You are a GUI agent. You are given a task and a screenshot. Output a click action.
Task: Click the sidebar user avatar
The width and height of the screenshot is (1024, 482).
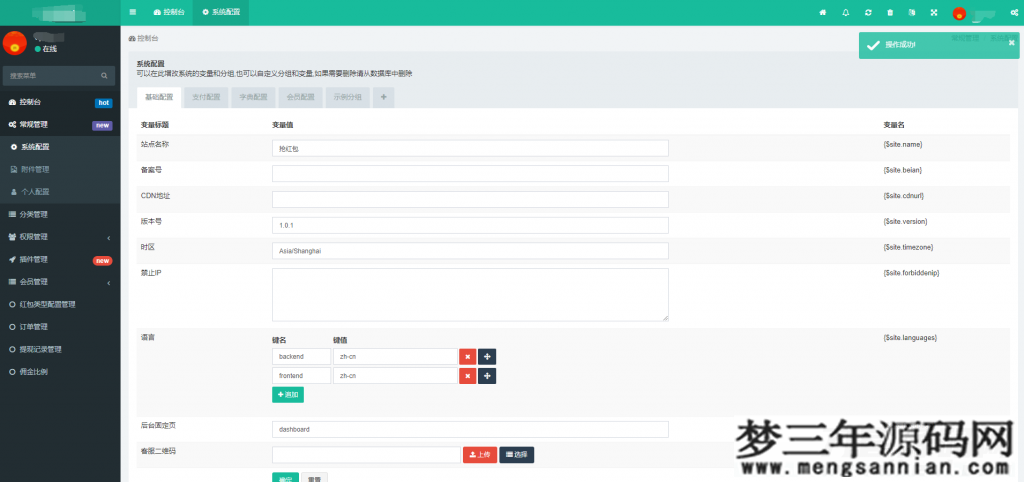pyautogui.click(x=14, y=42)
